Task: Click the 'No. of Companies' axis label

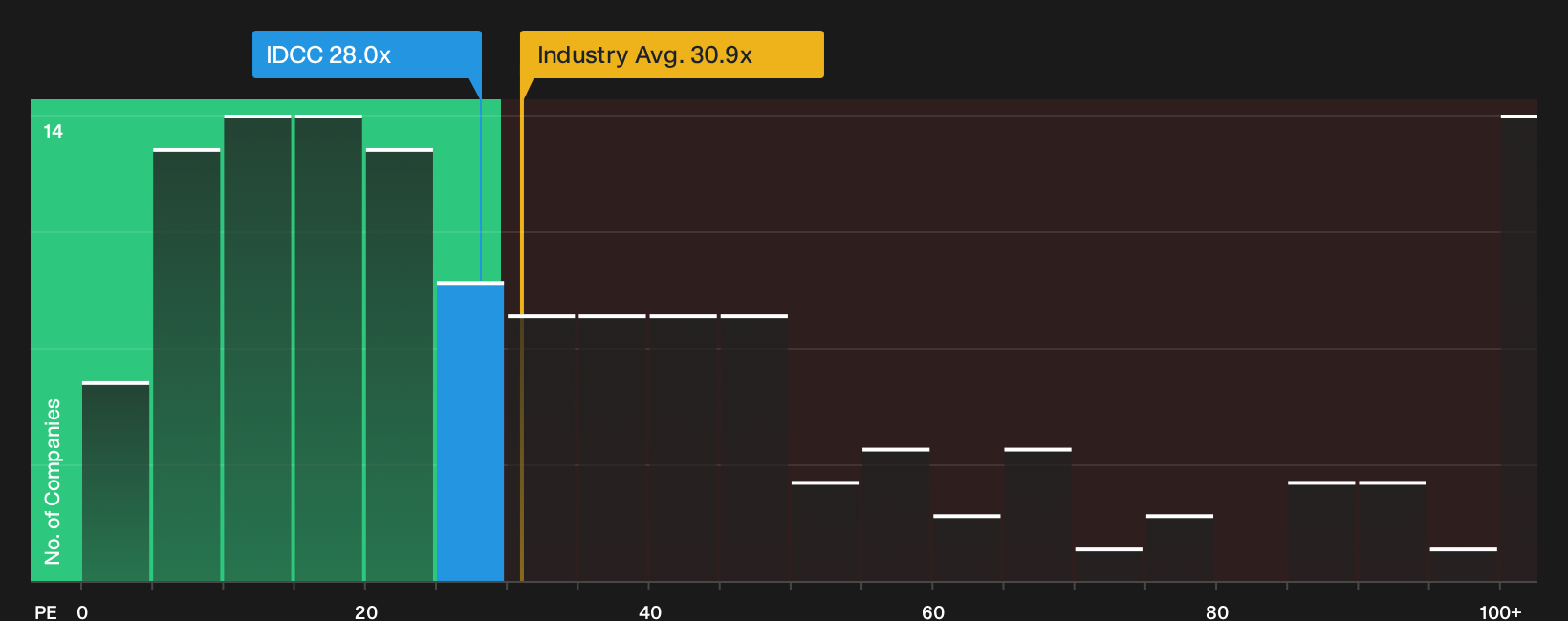Action: (53, 481)
